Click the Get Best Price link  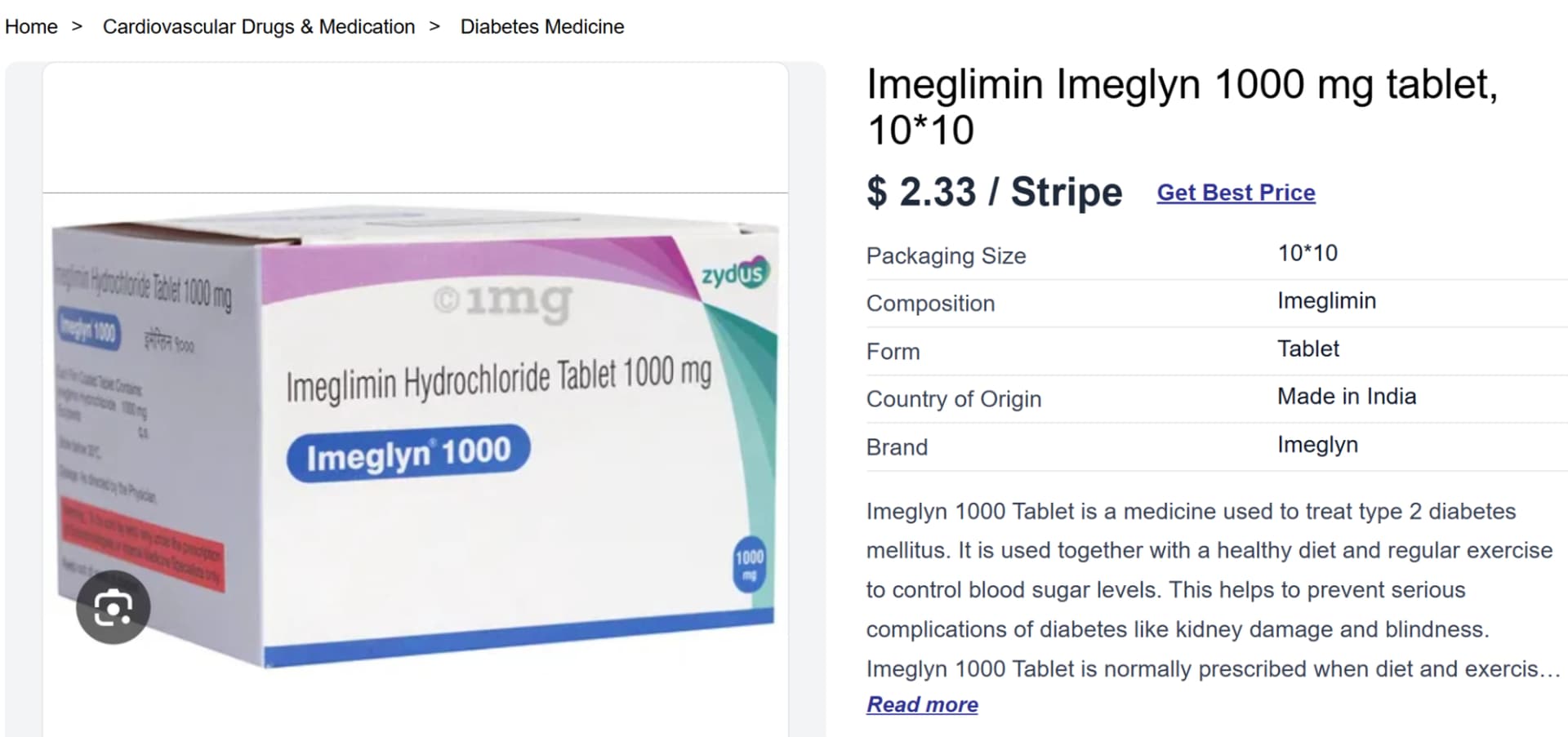(x=1236, y=193)
